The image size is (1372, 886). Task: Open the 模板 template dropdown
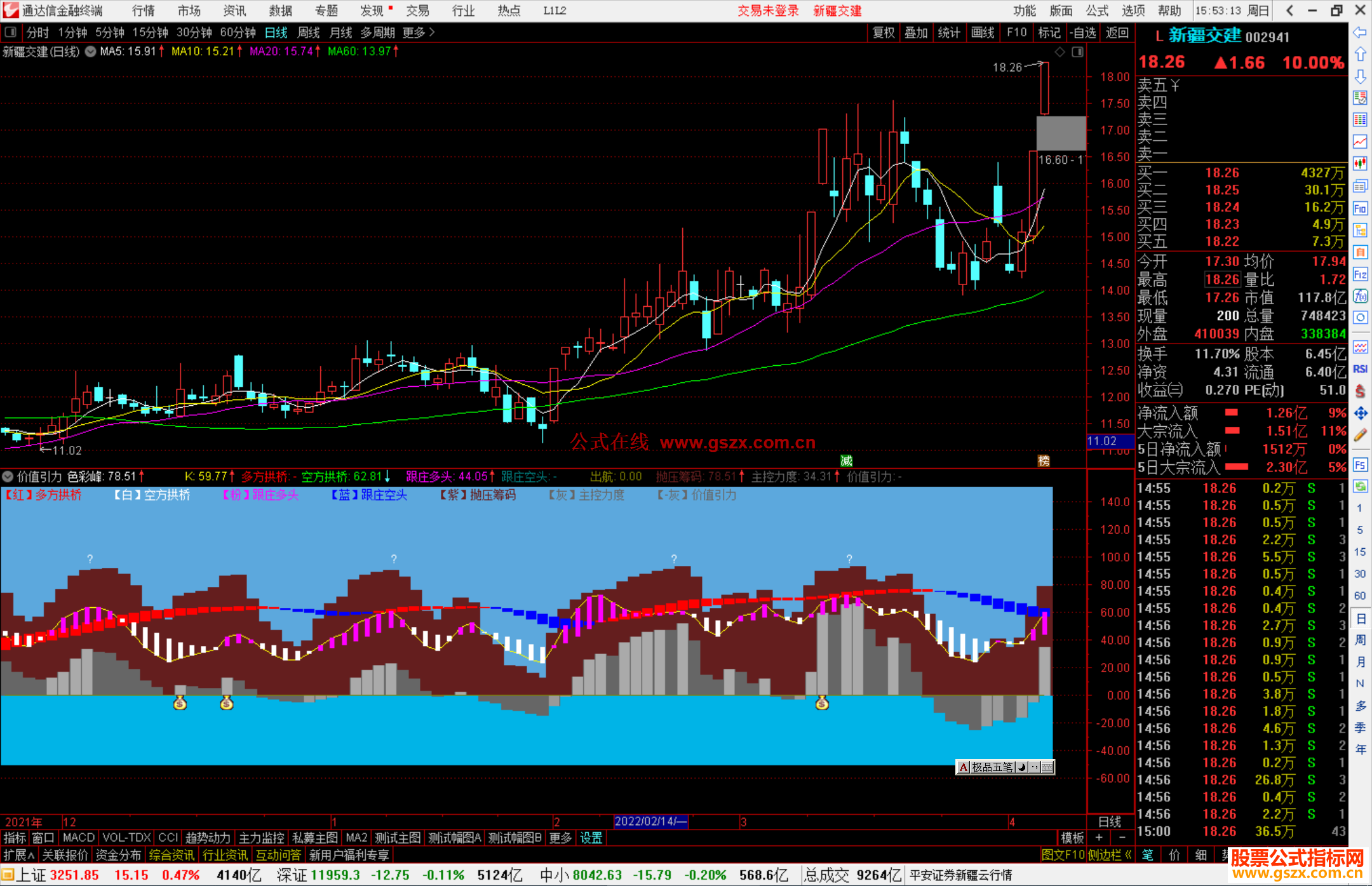pos(1073,838)
